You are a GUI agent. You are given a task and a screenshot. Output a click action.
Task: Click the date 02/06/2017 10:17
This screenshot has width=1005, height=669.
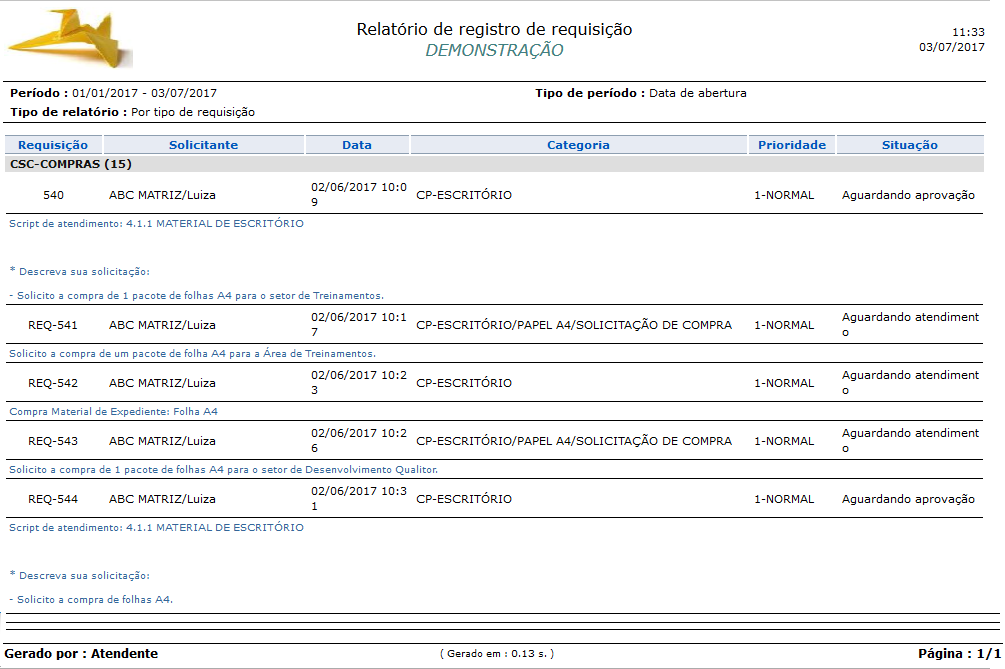pyautogui.click(x=359, y=324)
